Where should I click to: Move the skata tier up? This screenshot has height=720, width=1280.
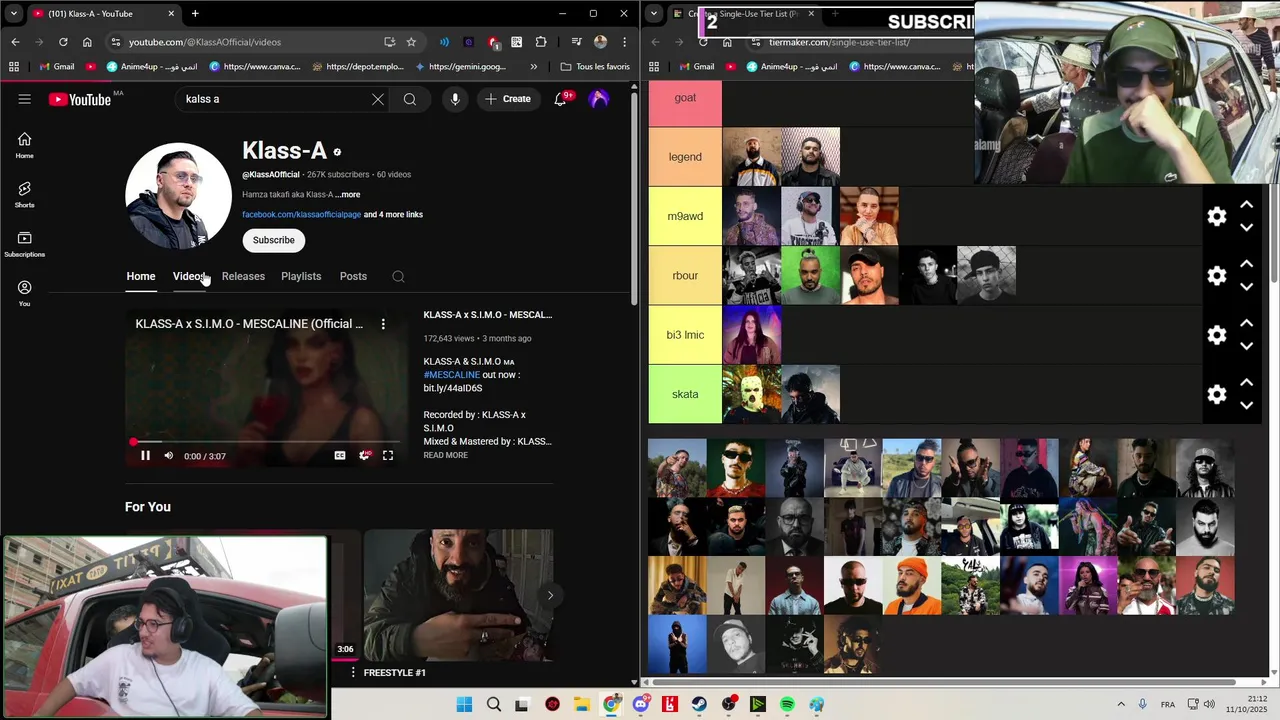click(x=1246, y=382)
